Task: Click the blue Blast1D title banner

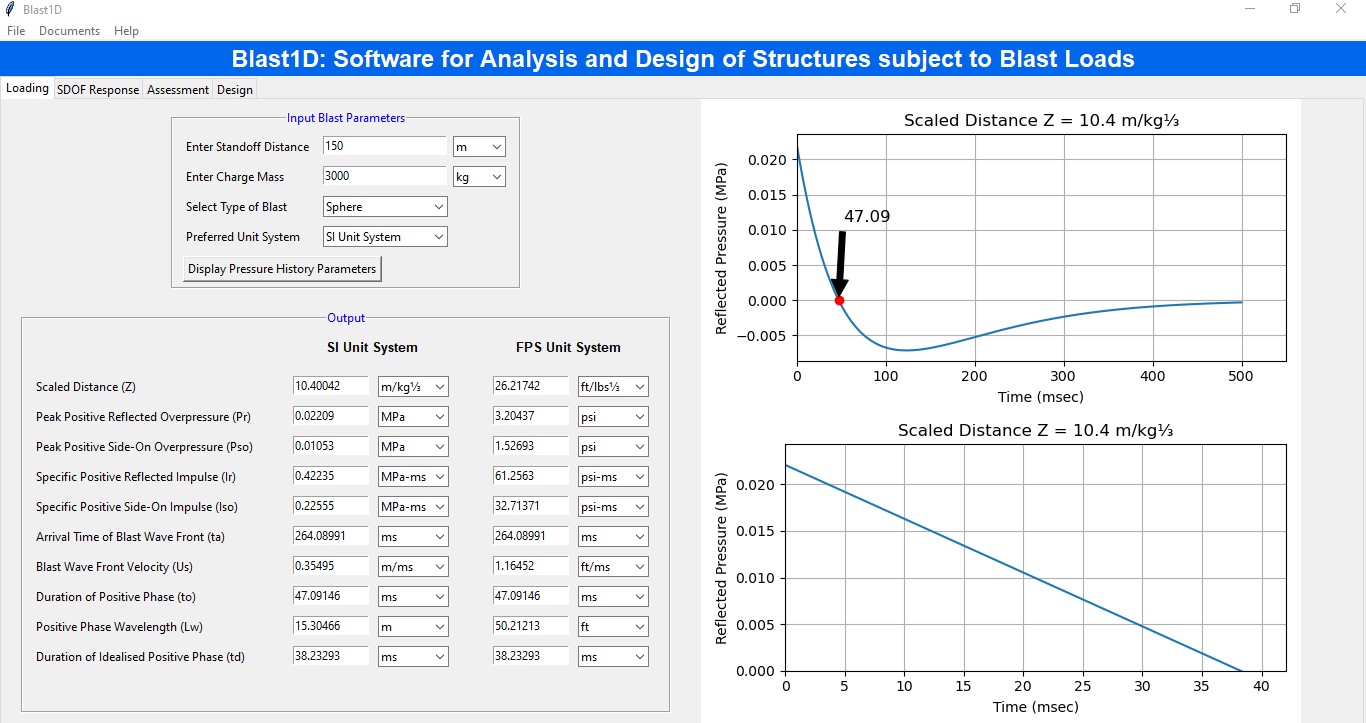Action: point(683,58)
